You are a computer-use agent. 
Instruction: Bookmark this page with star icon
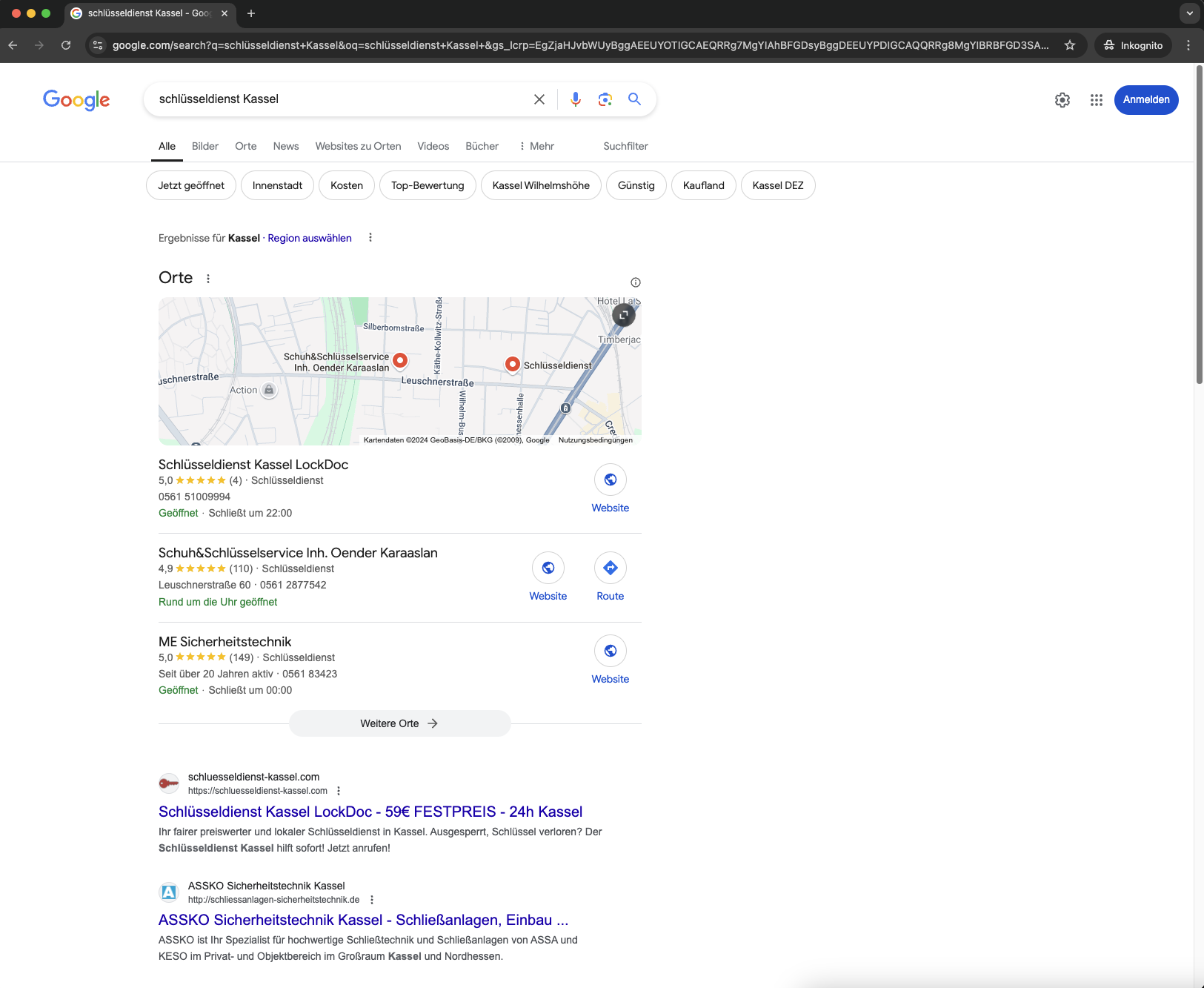pos(1070,45)
